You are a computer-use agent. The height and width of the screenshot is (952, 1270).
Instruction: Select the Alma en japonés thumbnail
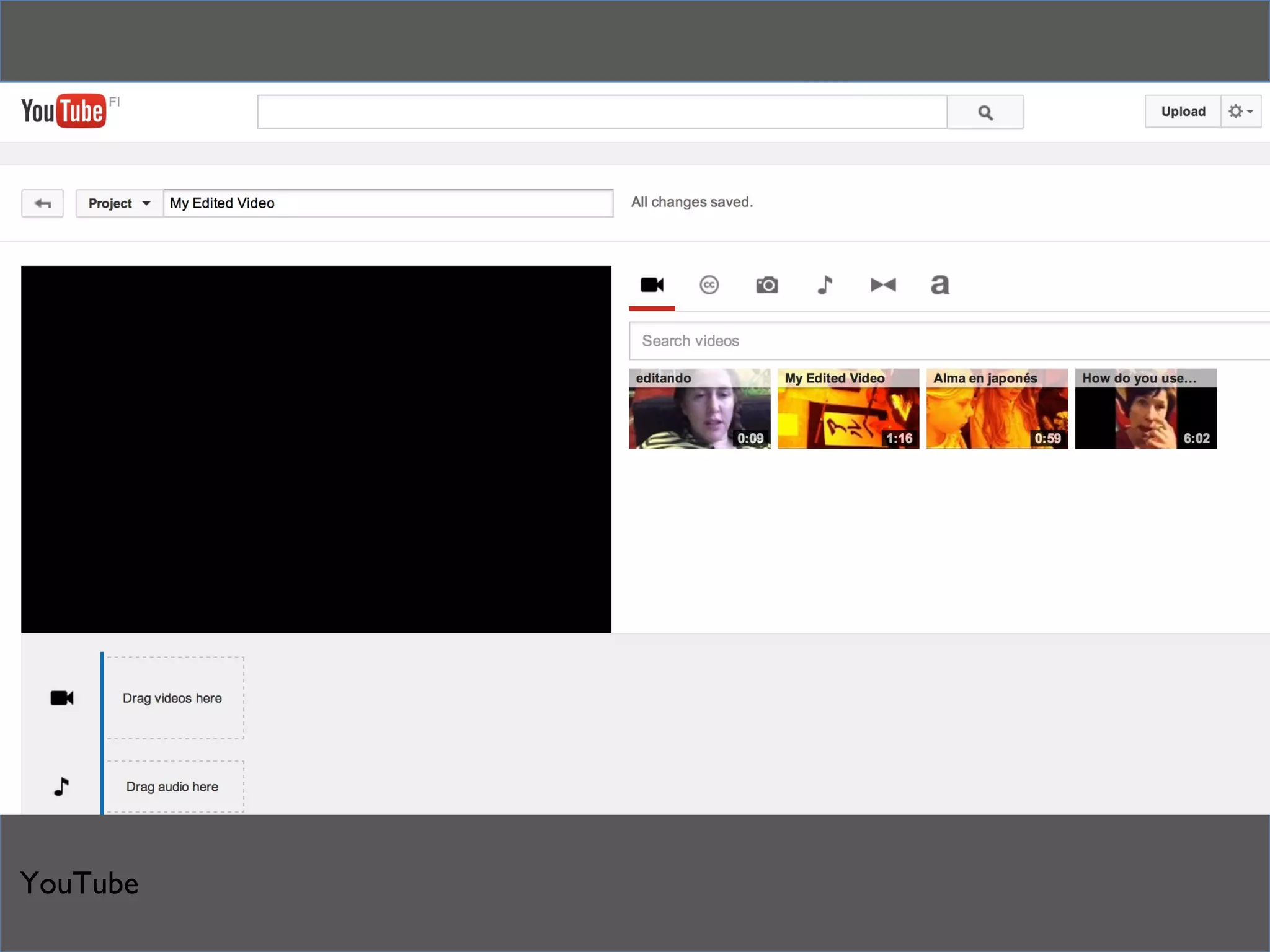[997, 409]
